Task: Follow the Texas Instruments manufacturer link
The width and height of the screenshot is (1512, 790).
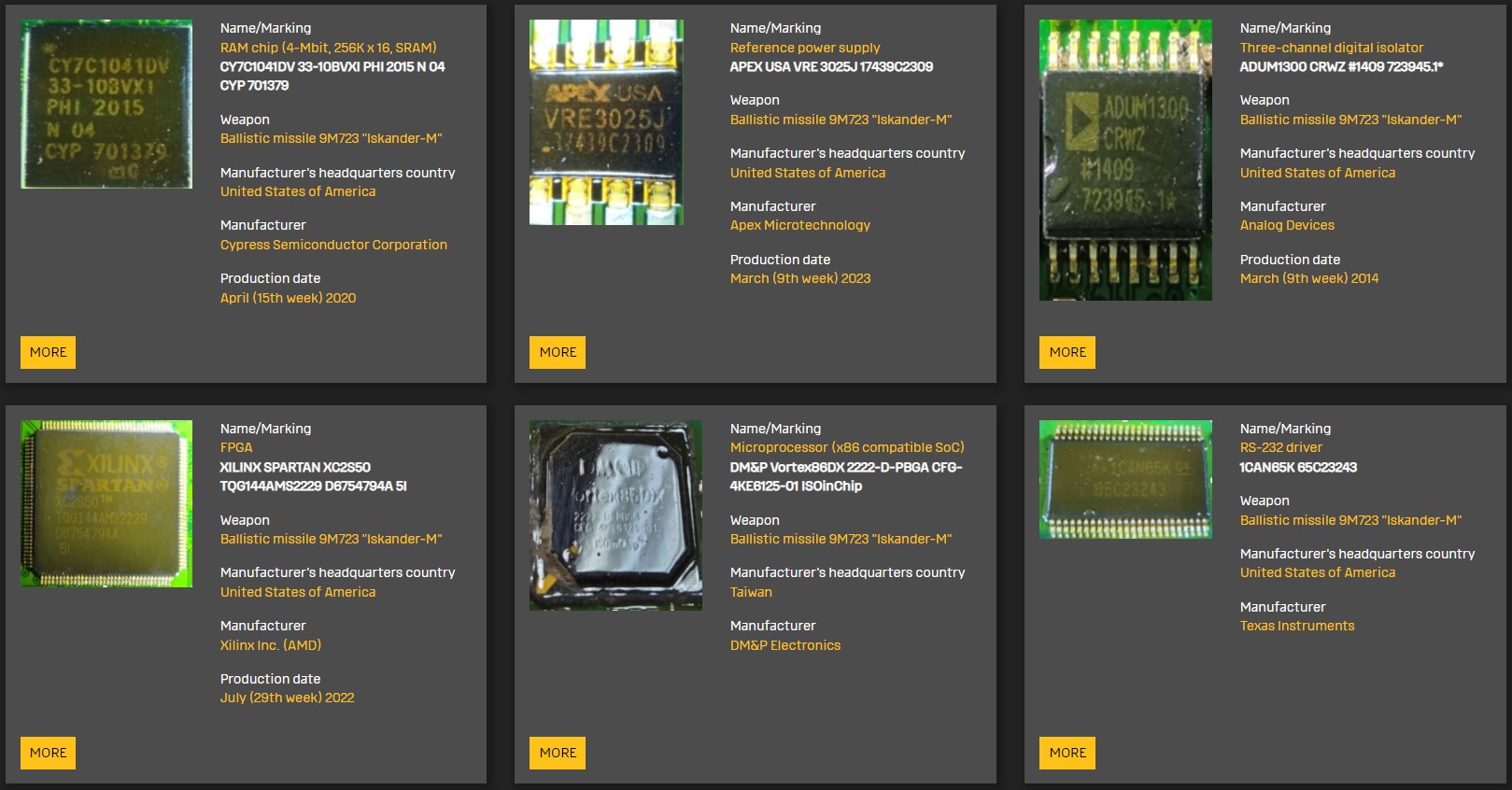Action: click(x=1296, y=626)
